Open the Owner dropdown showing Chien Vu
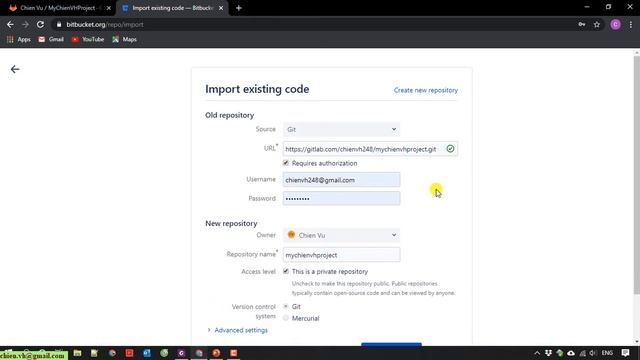 pyautogui.click(x=341, y=235)
